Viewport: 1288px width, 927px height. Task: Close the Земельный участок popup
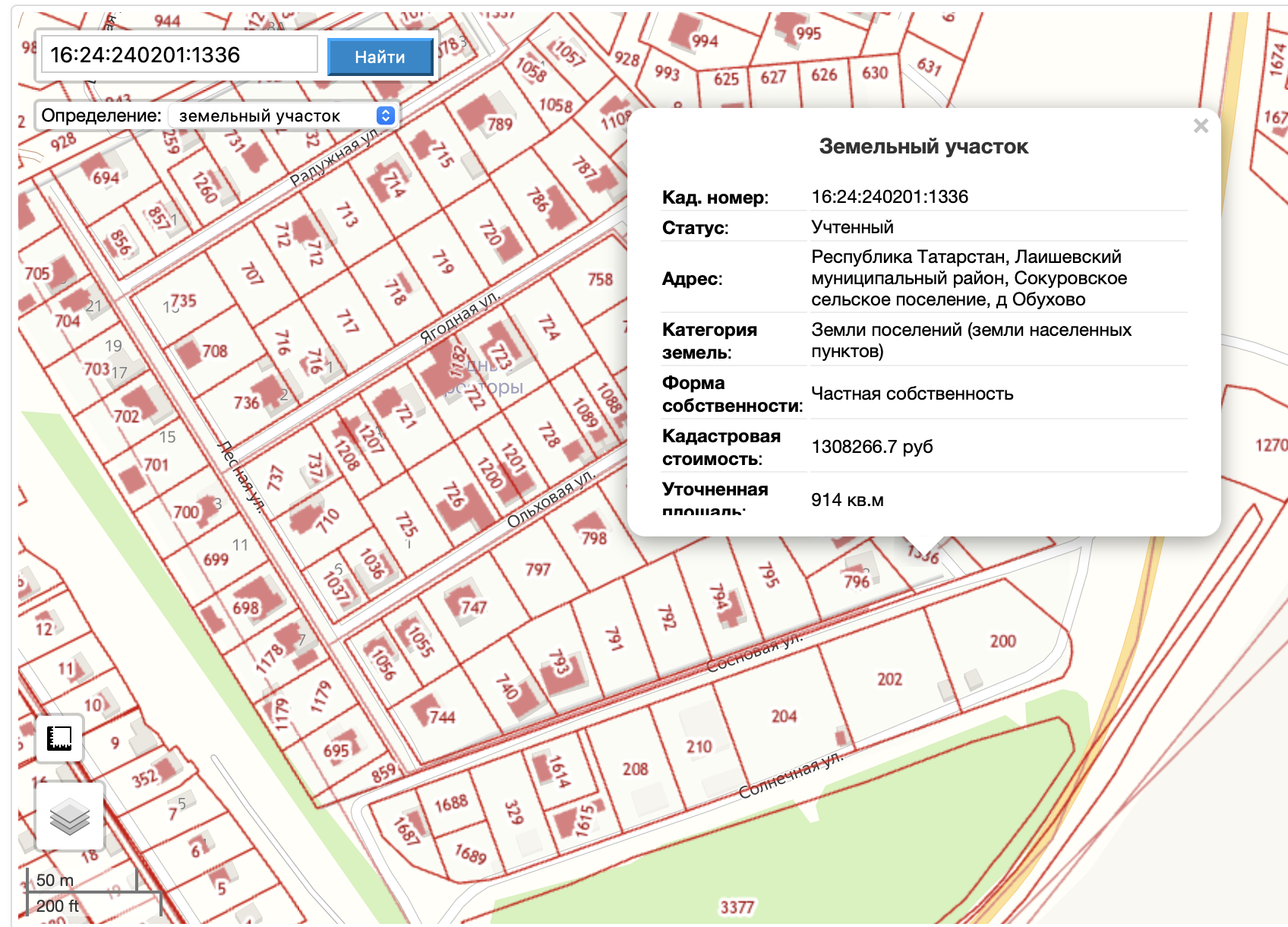[x=1200, y=126]
